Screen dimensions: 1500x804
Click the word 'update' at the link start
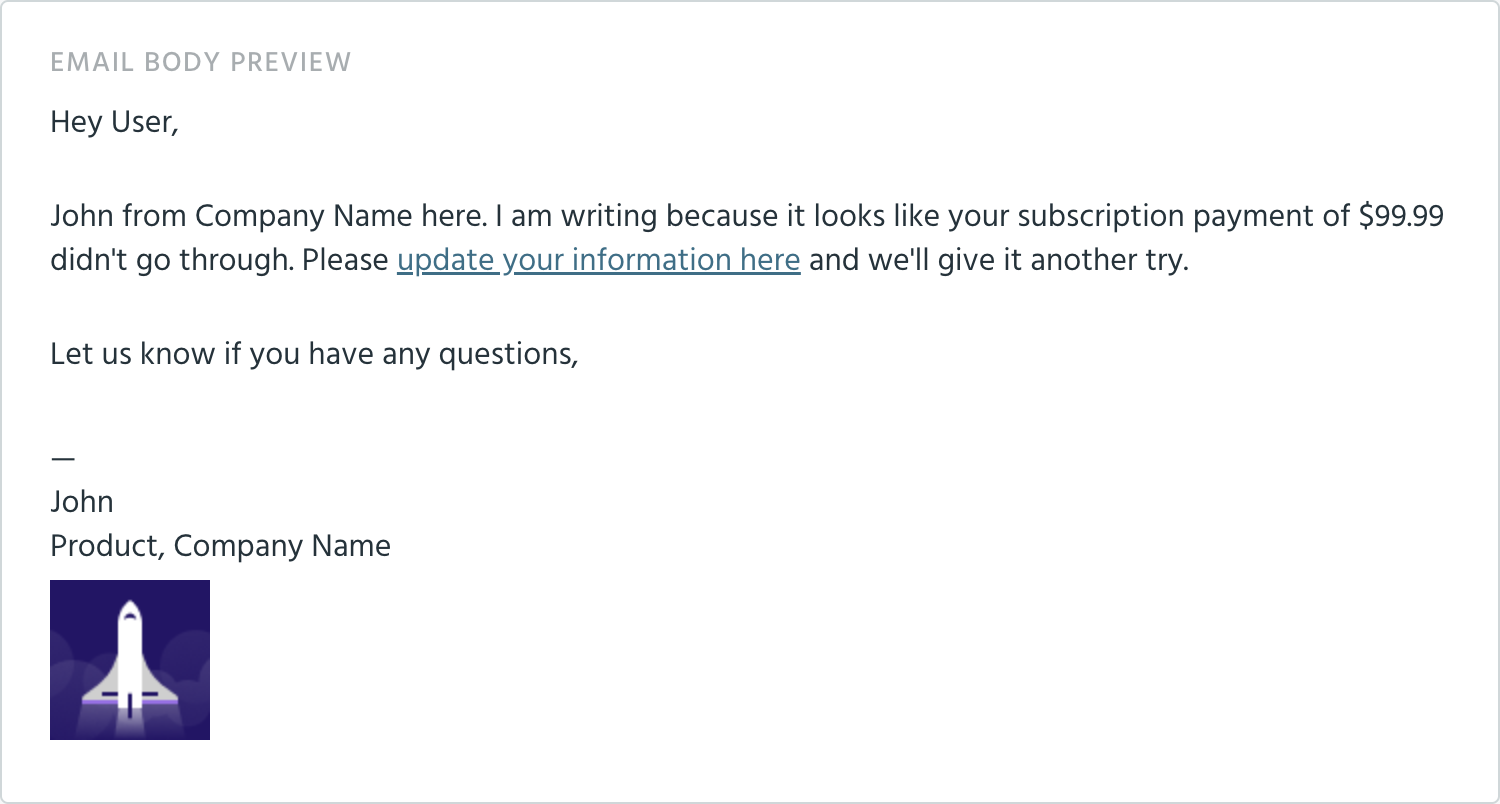click(x=445, y=261)
